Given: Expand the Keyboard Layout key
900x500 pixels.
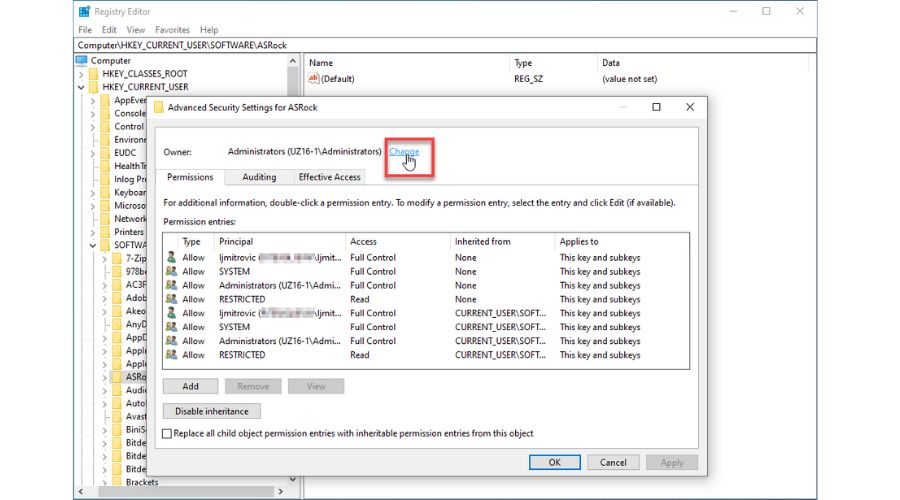Looking at the screenshot, I should point(92,193).
